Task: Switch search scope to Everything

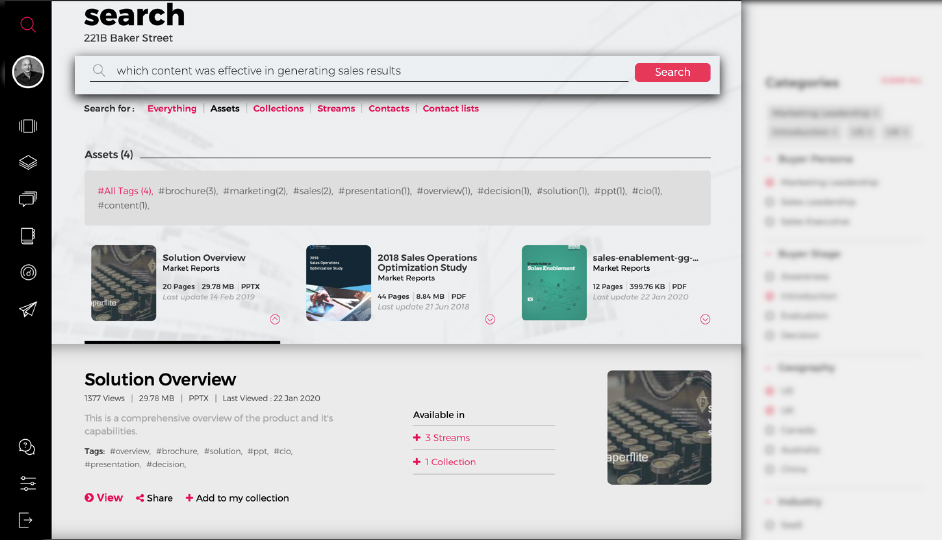Action: [172, 109]
